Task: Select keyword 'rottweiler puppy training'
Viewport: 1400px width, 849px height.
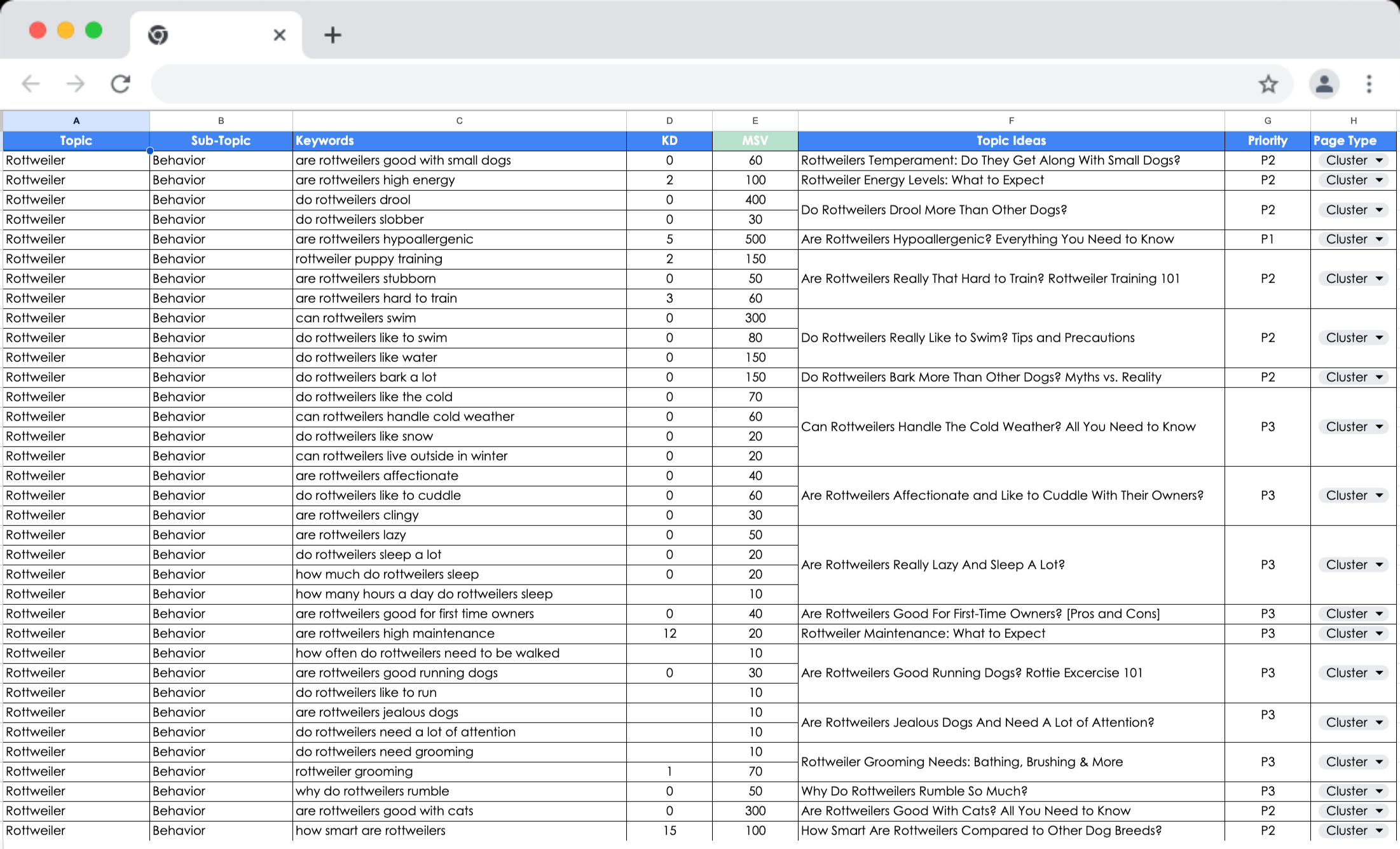Action: 460,259
